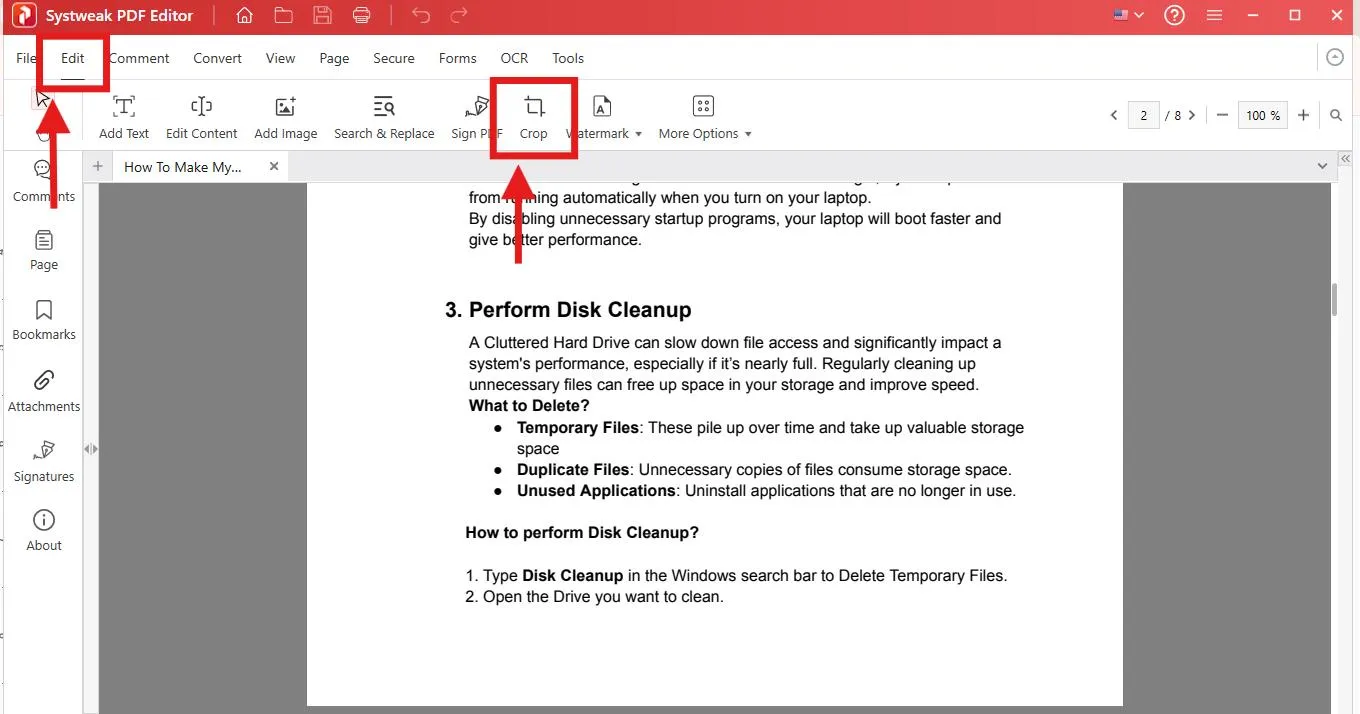Click the page number input field
Screen dimensions: 1360x714
coord(1144,116)
